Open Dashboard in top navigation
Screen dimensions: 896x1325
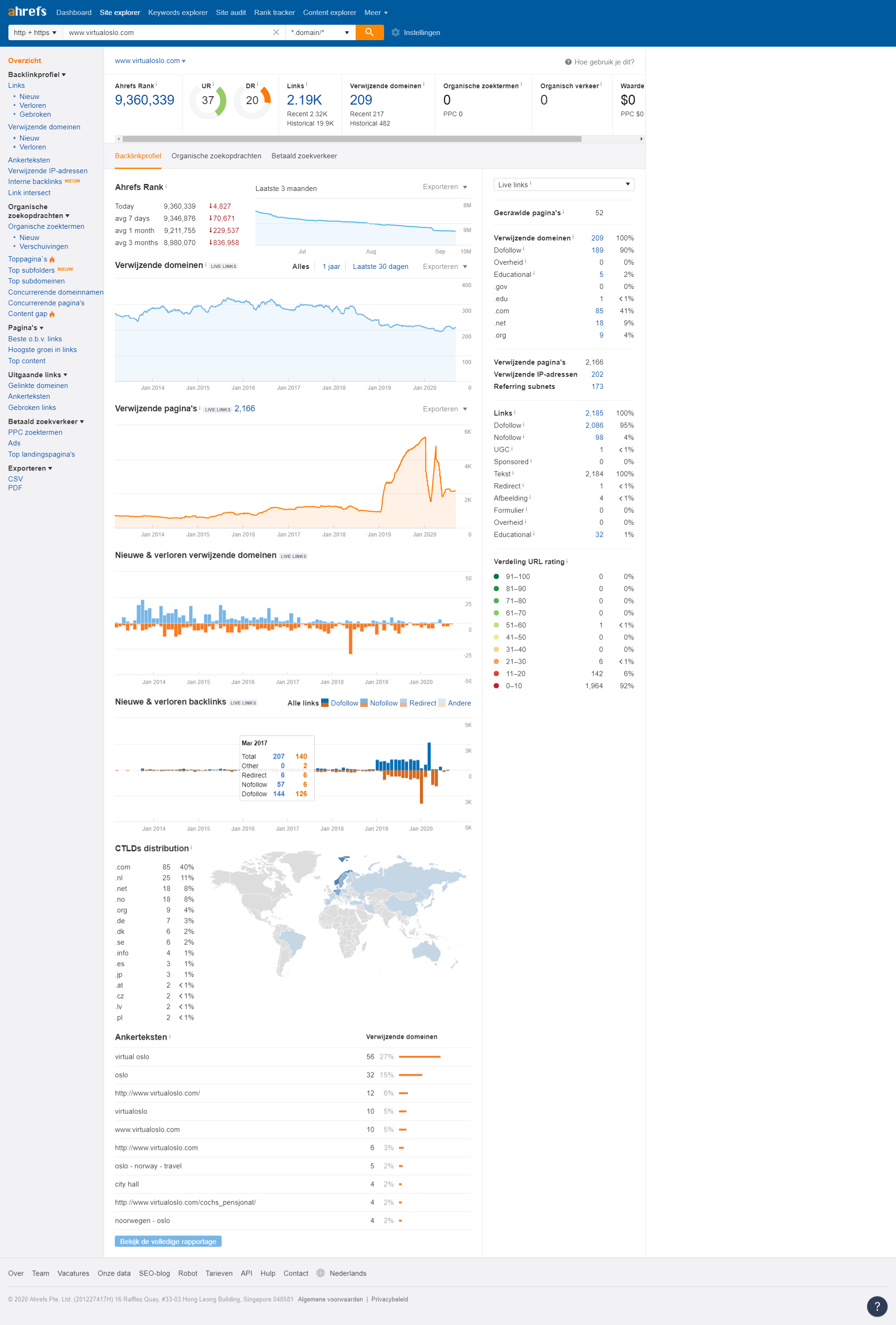pyautogui.click(x=74, y=13)
